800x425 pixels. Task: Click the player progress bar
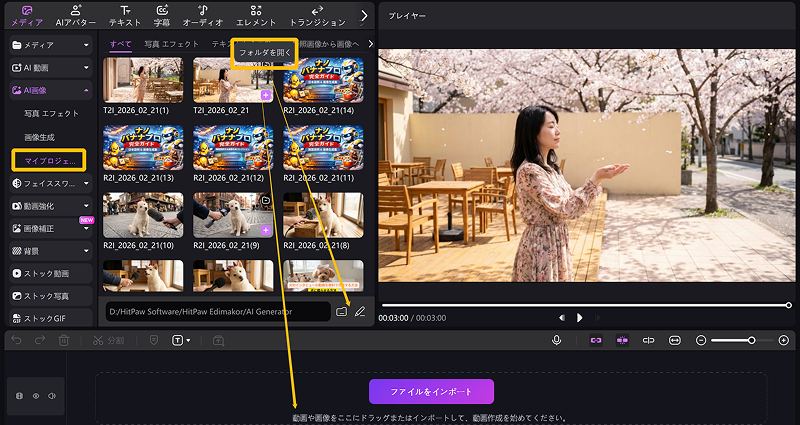click(587, 305)
